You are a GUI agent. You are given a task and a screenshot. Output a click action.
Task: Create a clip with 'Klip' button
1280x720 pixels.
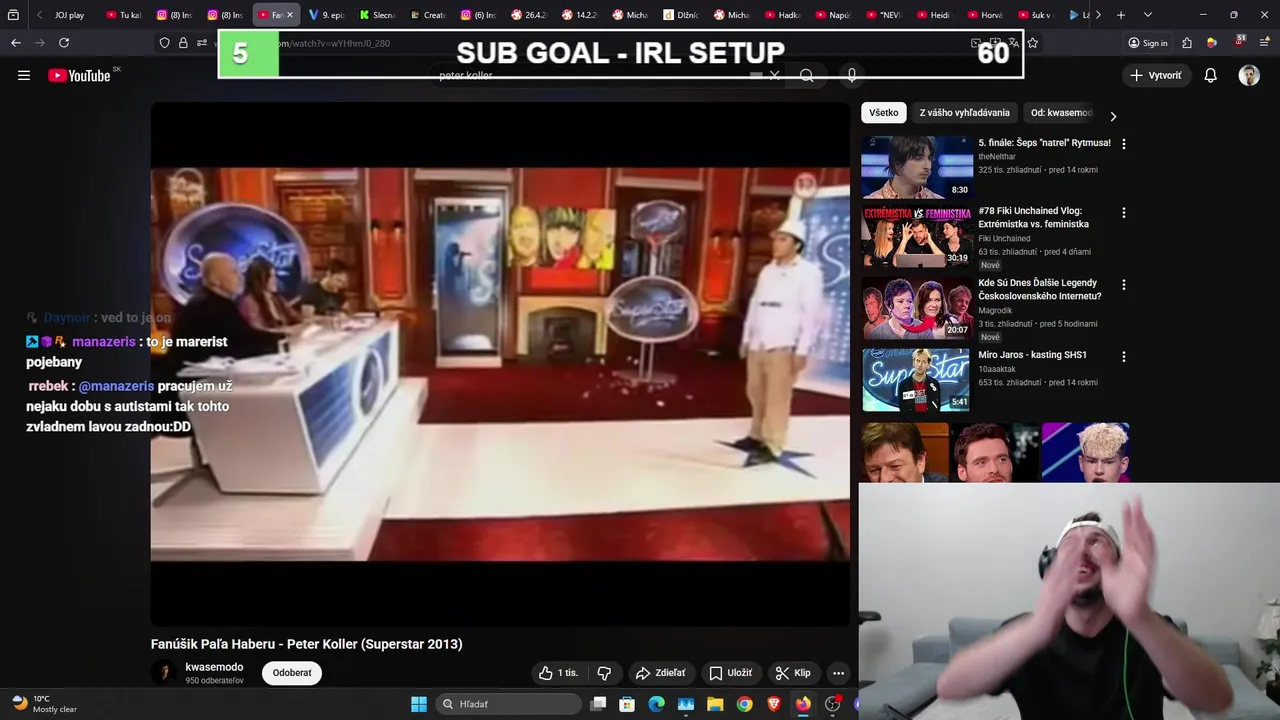coord(793,673)
